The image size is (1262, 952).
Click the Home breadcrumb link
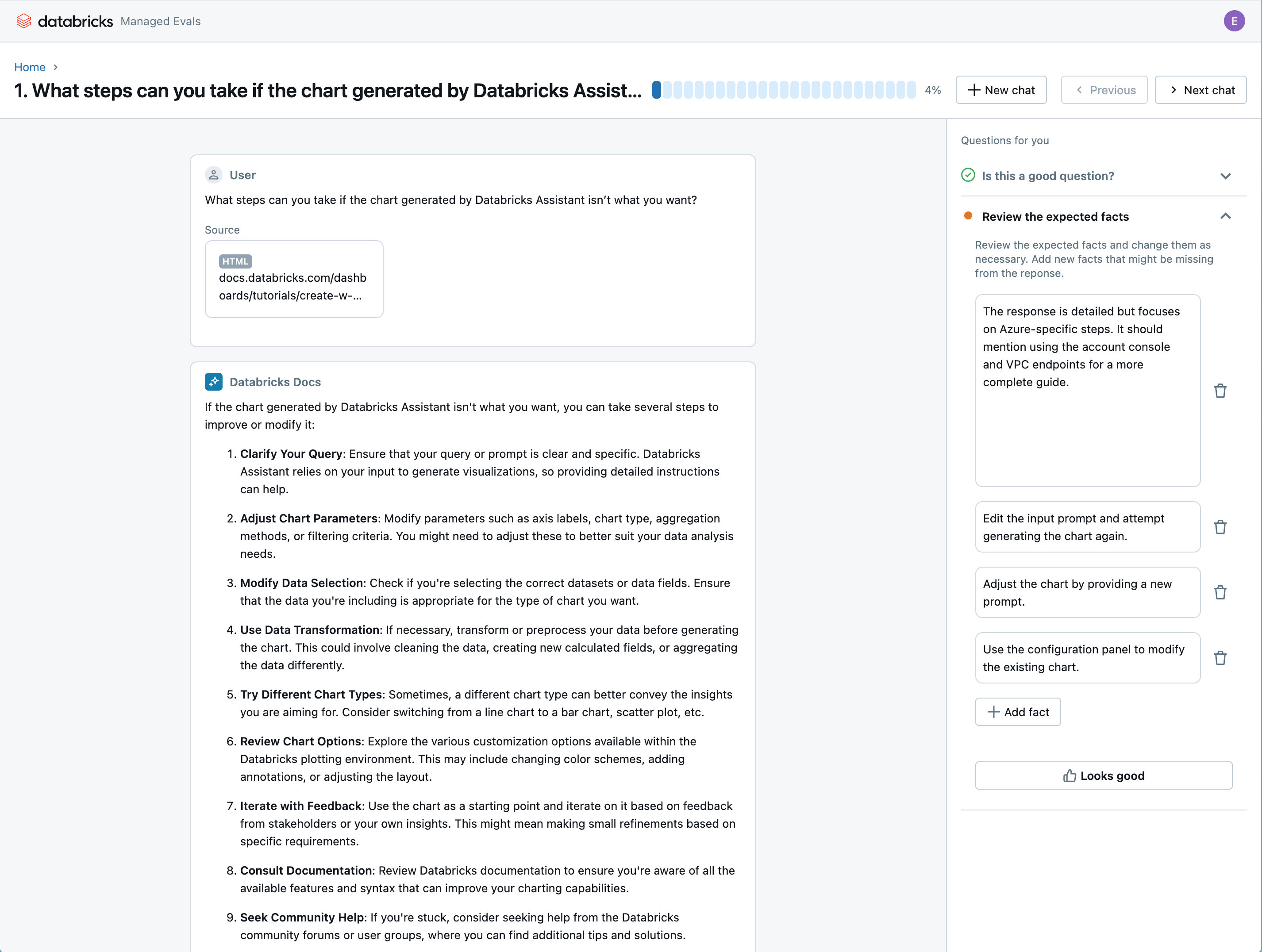click(x=29, y=67)
